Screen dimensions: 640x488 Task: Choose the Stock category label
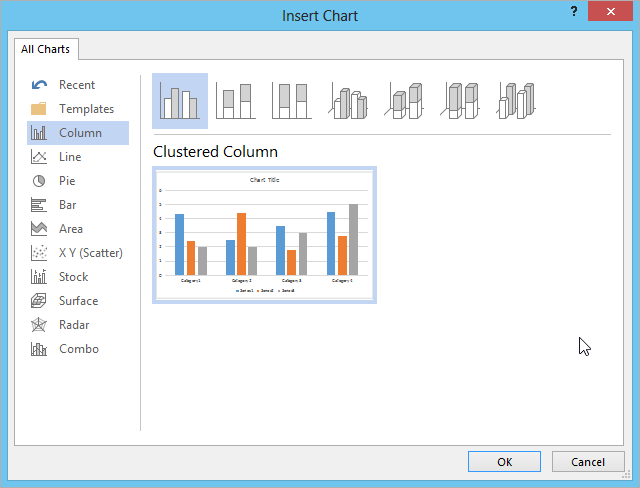[x=73, y=277]
